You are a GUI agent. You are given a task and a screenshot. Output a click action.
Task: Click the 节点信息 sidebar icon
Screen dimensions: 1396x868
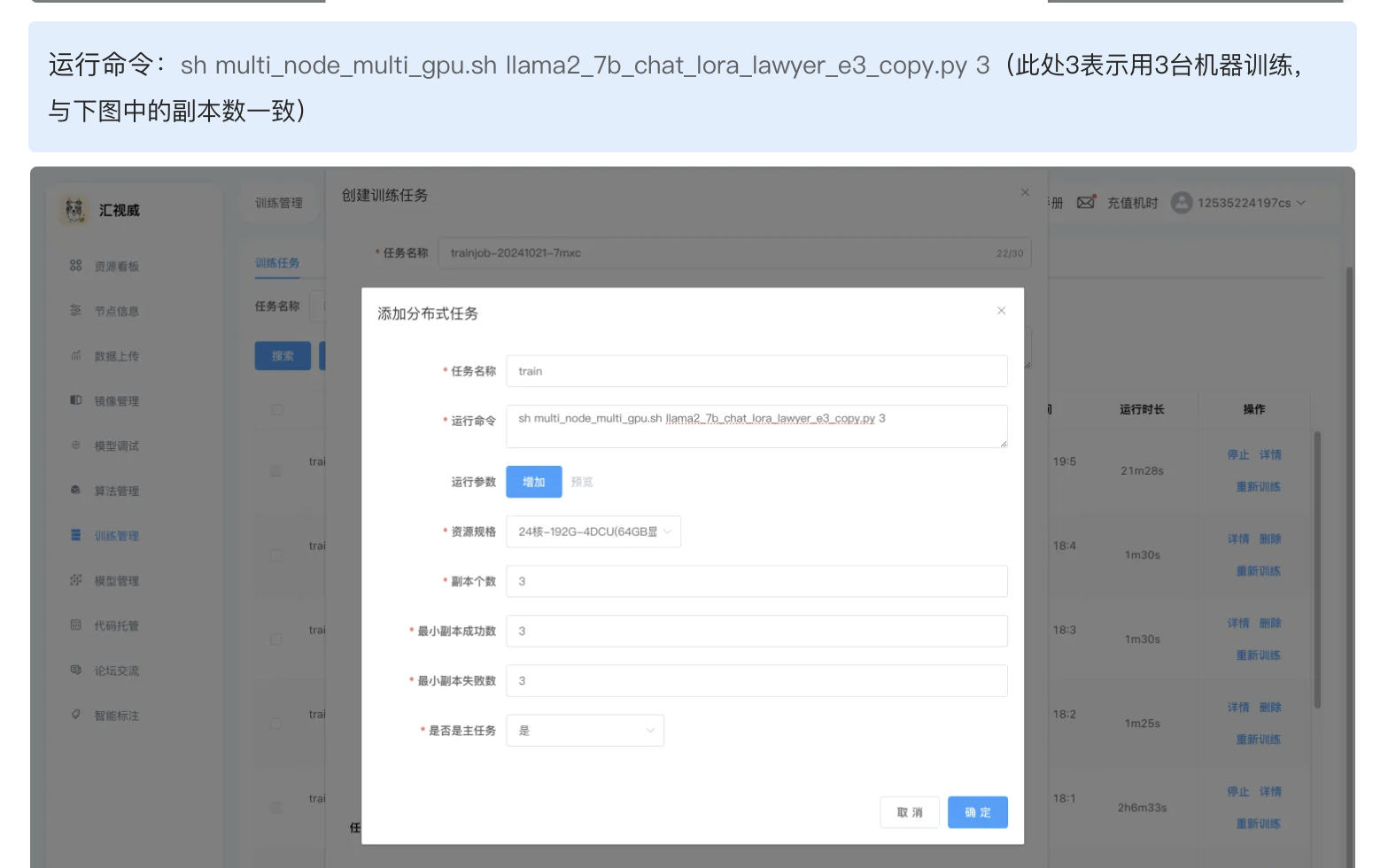pos(76,311)
